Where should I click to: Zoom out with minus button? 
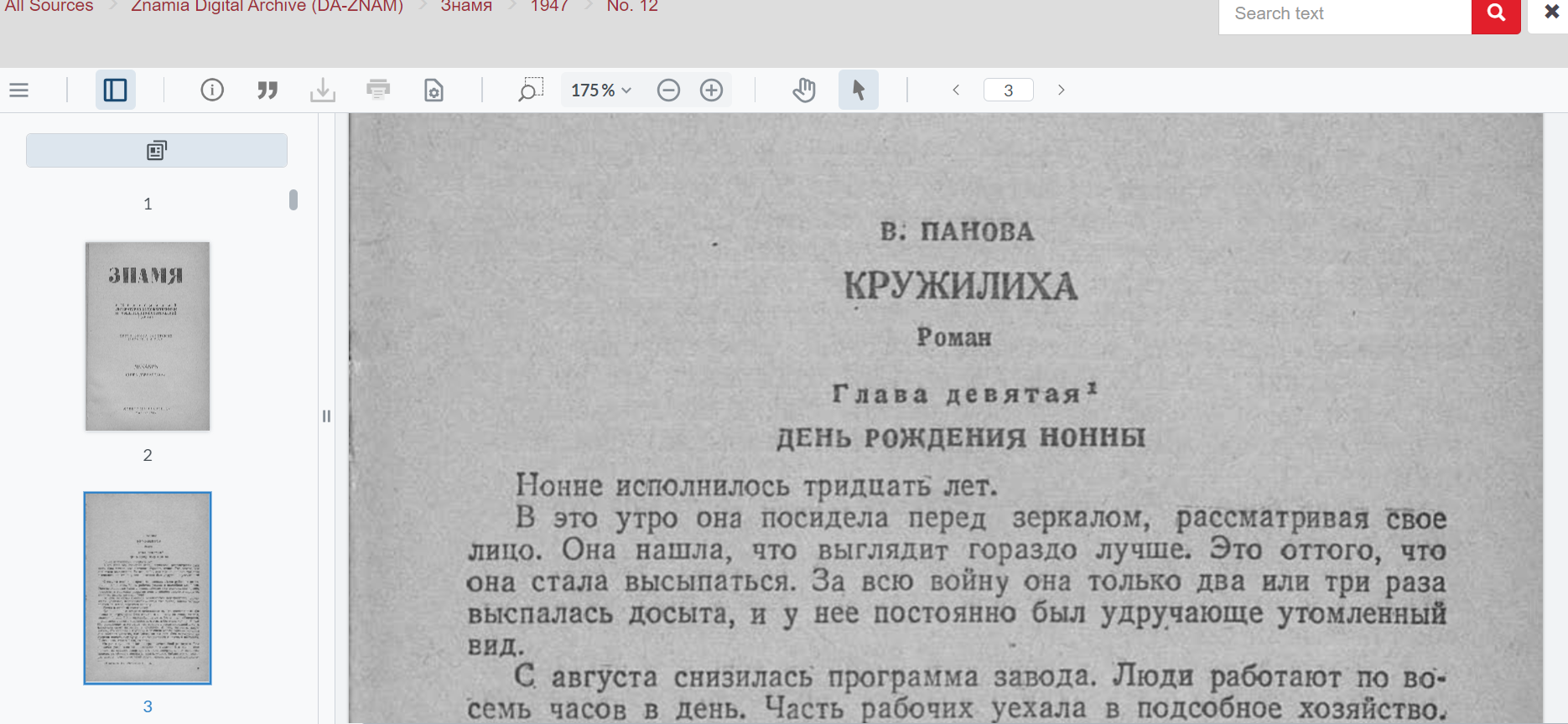click(x=668, y=90)
